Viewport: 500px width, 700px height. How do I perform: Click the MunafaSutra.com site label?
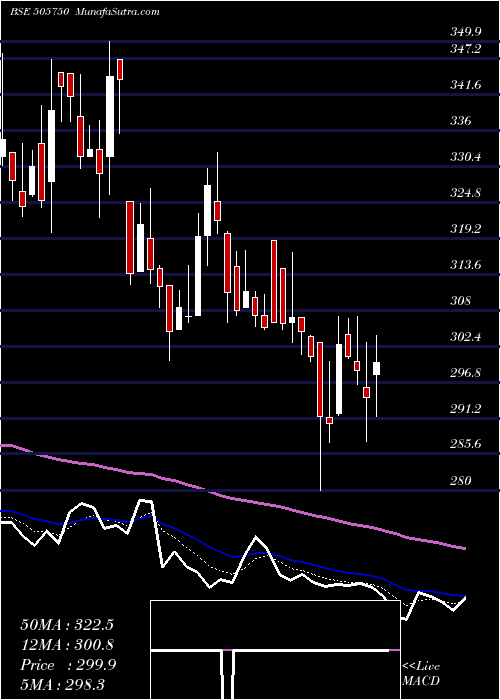tap(118, 12)
